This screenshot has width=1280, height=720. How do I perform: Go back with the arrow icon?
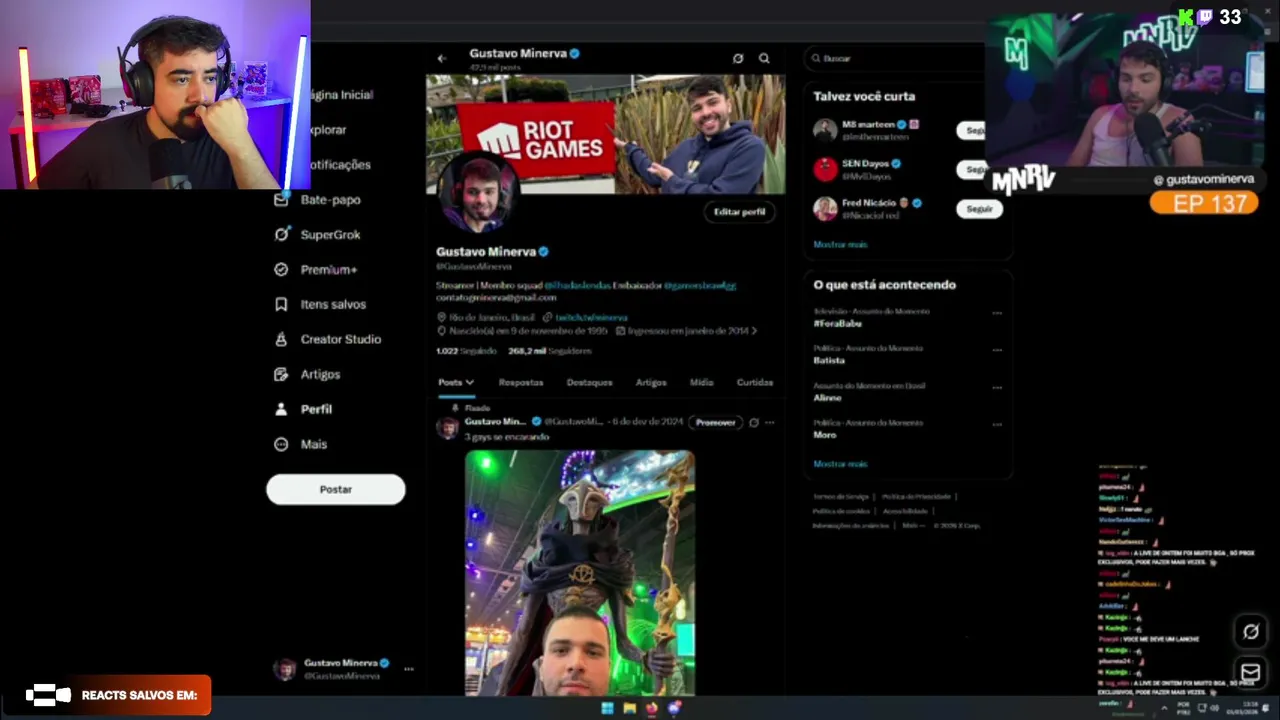442,58
